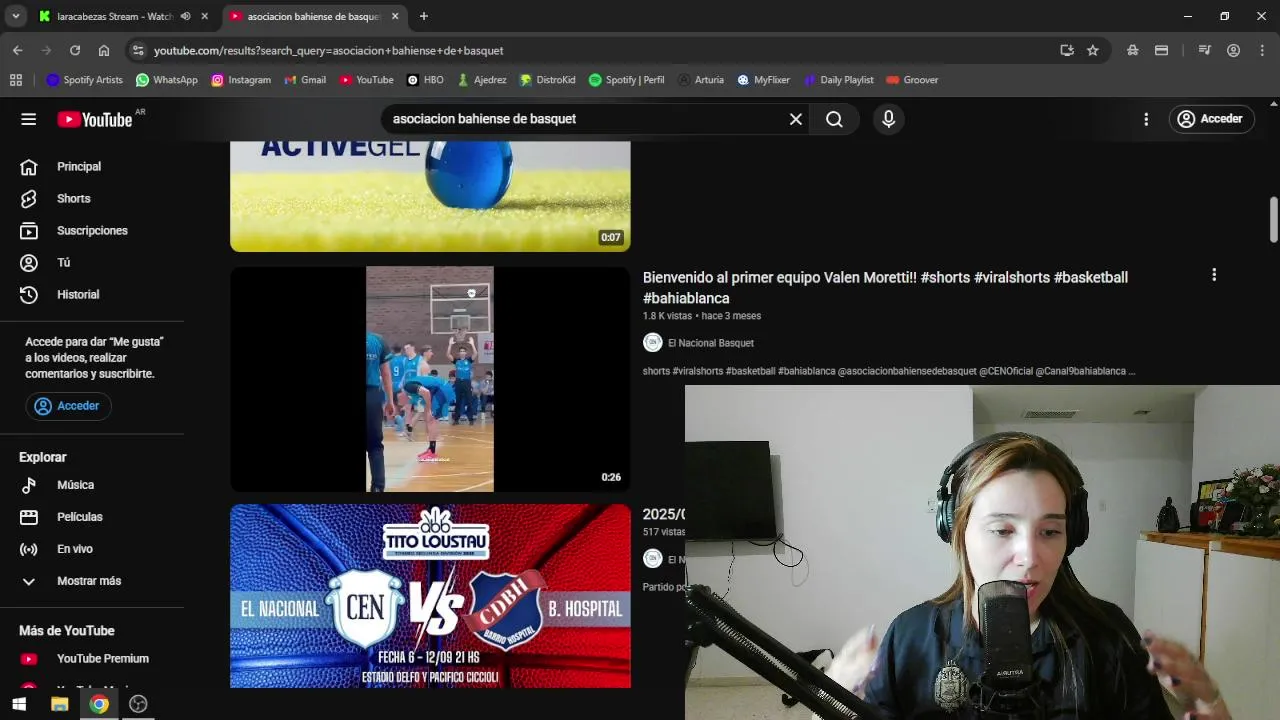Open Instagram bookmark
This screenshot has width=1280, height=720.
point(241,80)
